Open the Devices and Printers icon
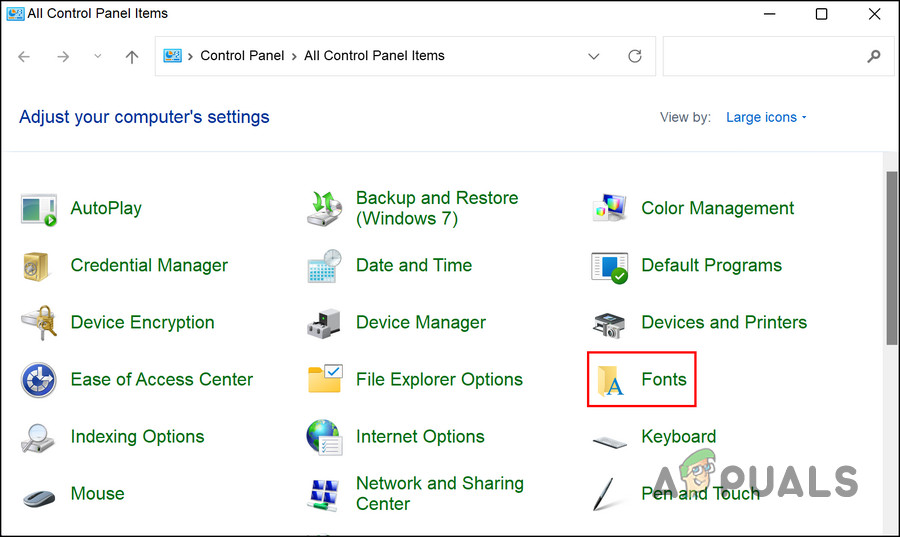This screenshot has height=537, width=900. 608,325
